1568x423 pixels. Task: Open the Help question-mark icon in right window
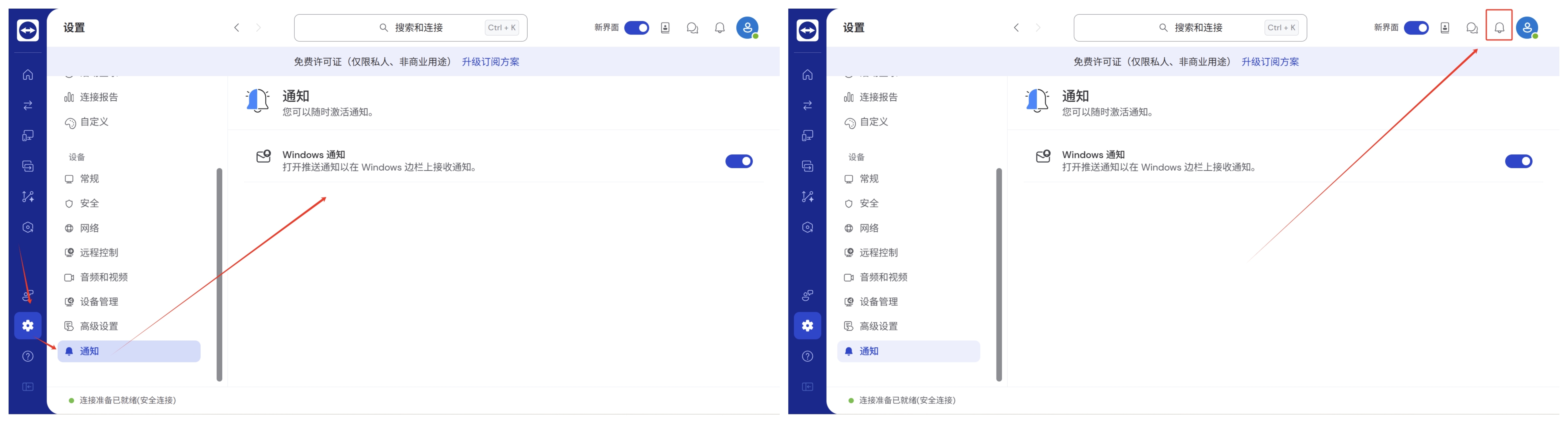[808, 357]
